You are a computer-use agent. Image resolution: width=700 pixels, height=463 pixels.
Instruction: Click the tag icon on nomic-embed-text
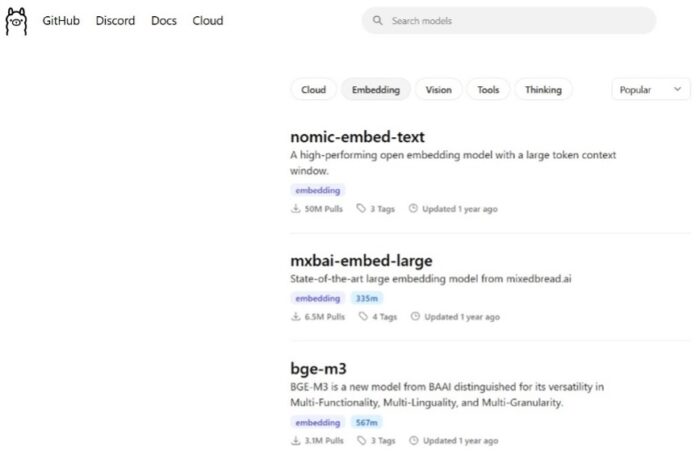(361, 209)
